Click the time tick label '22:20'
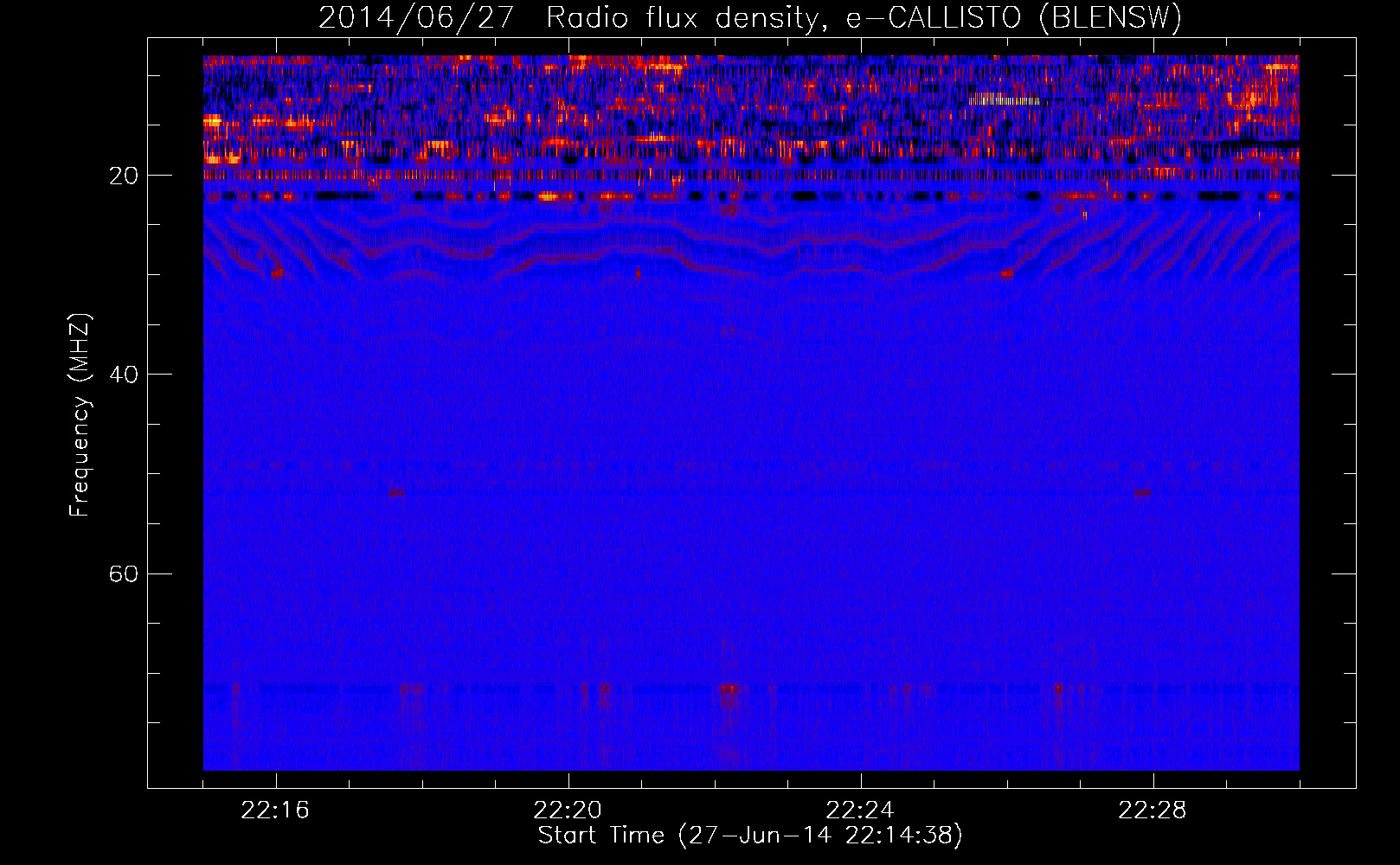 click(568, 811)
